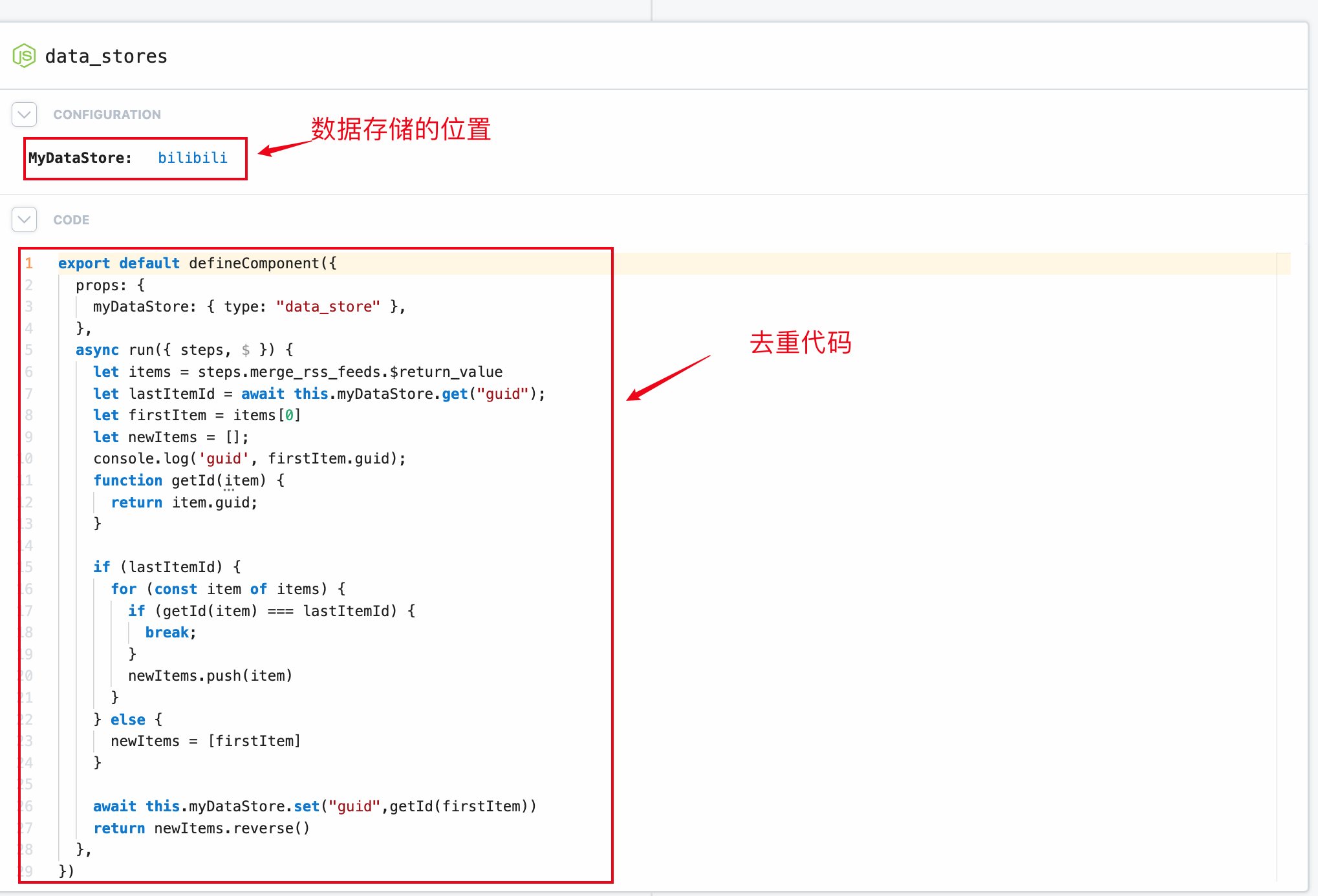Collapse the CONFIGURATION section chevron
The height and width of the screenshot is (896, 1318).
tap(25, 114)
